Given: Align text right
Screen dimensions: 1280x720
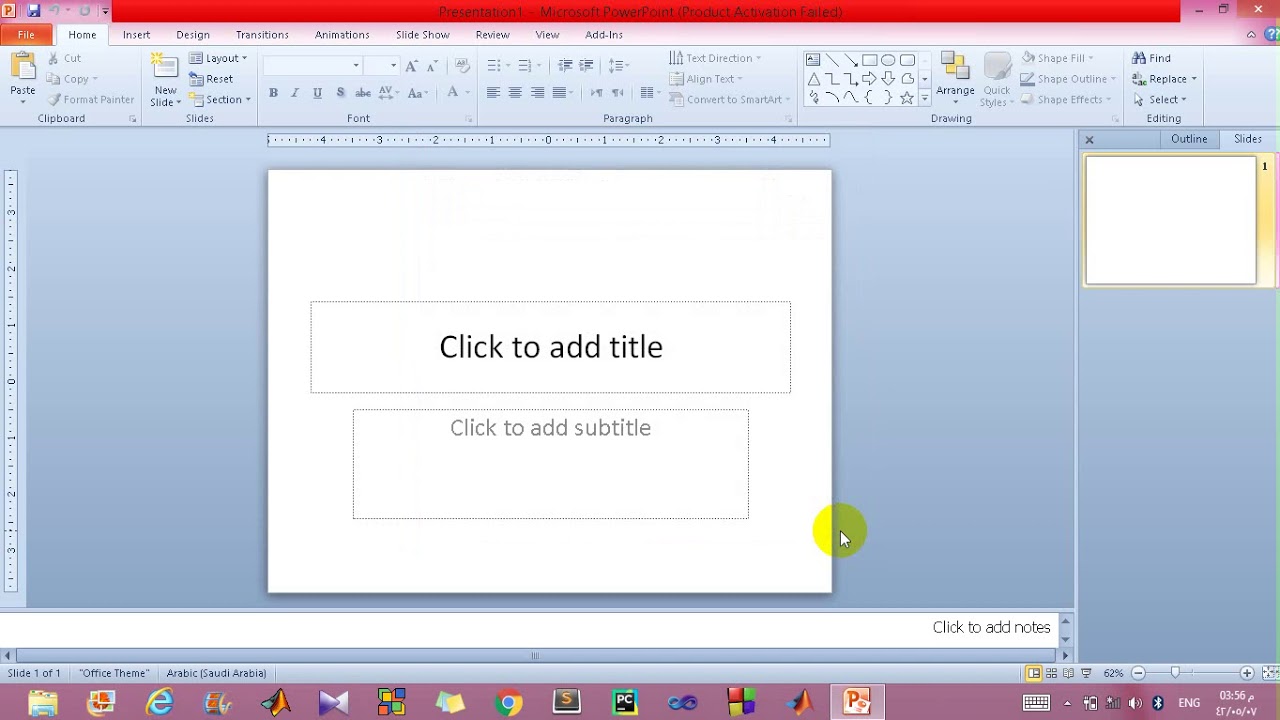Looking at the screenshot, I should point(538,93).
